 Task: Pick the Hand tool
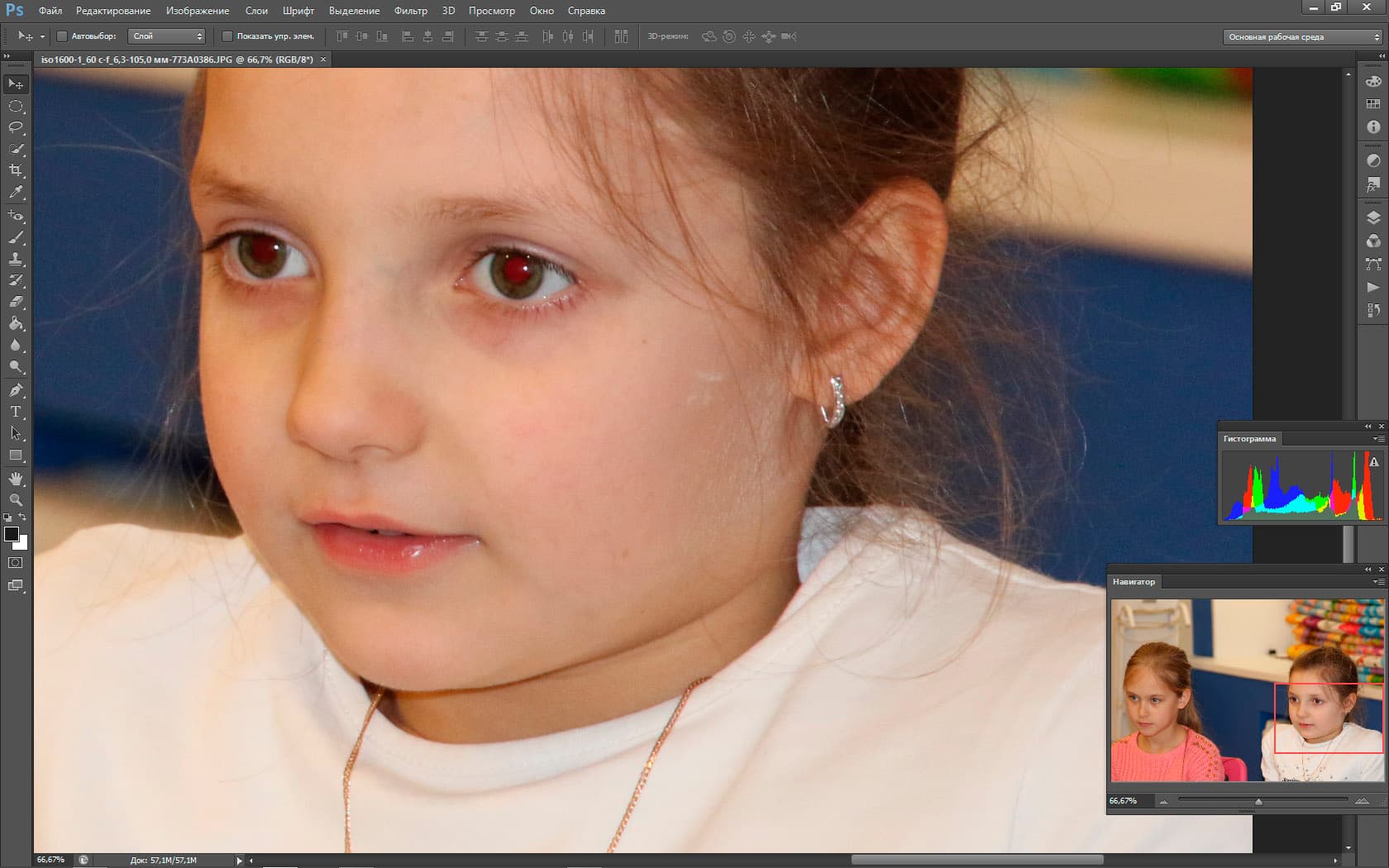pos(16,479)
